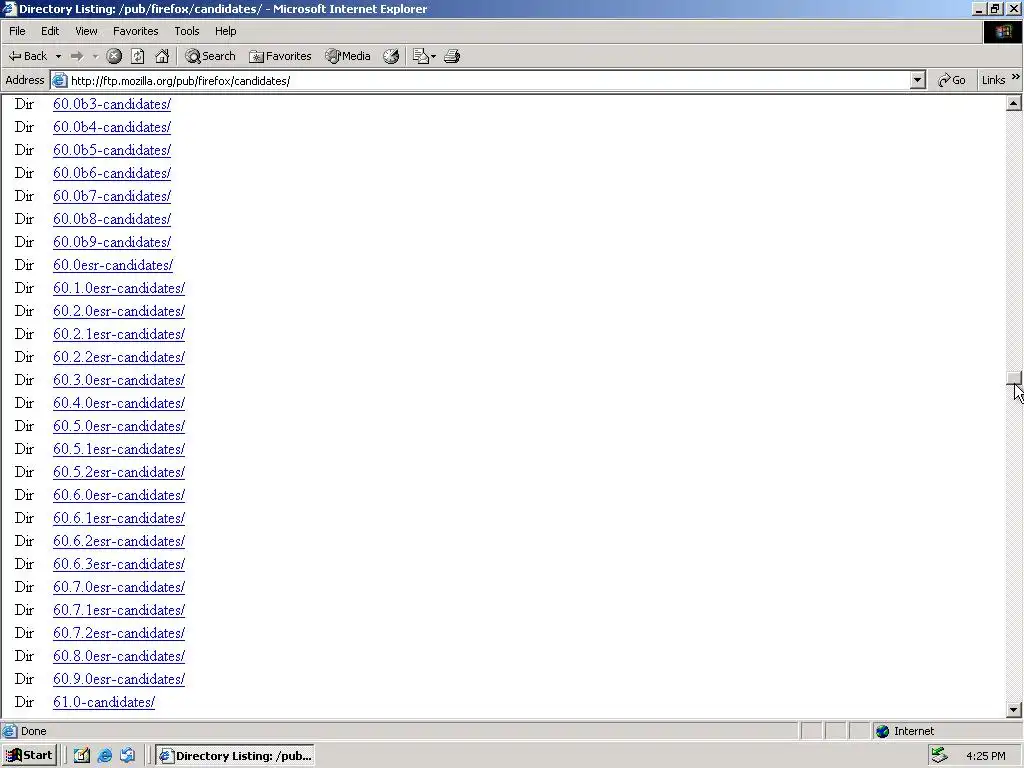Click the Print toolbar icon
1024x768 pixels.
coord(452,56)
